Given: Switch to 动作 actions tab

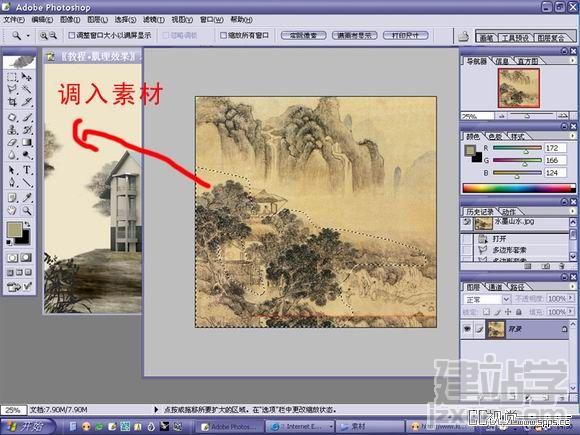Looking at the screenshot, I should click(509, 212).
